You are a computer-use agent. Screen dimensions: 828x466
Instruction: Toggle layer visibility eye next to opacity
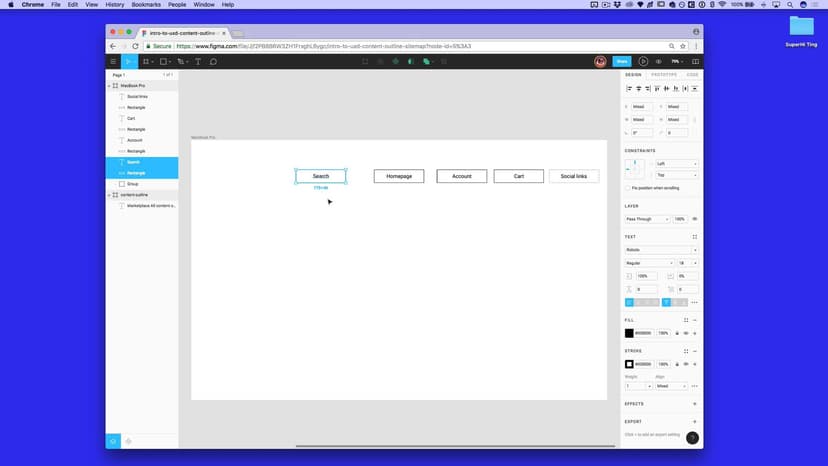[x=694, y=219]
